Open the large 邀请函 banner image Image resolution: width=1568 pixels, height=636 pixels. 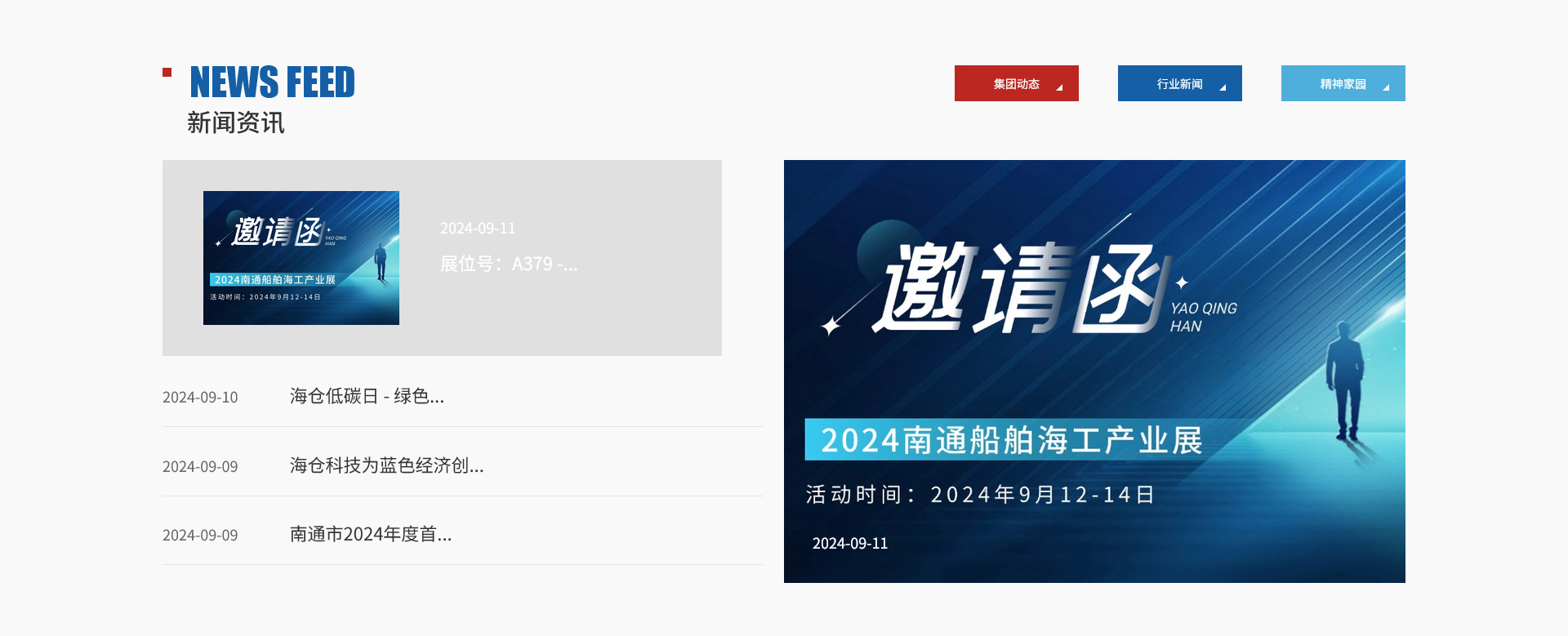pyautogui.click(x=1094, y=371)
